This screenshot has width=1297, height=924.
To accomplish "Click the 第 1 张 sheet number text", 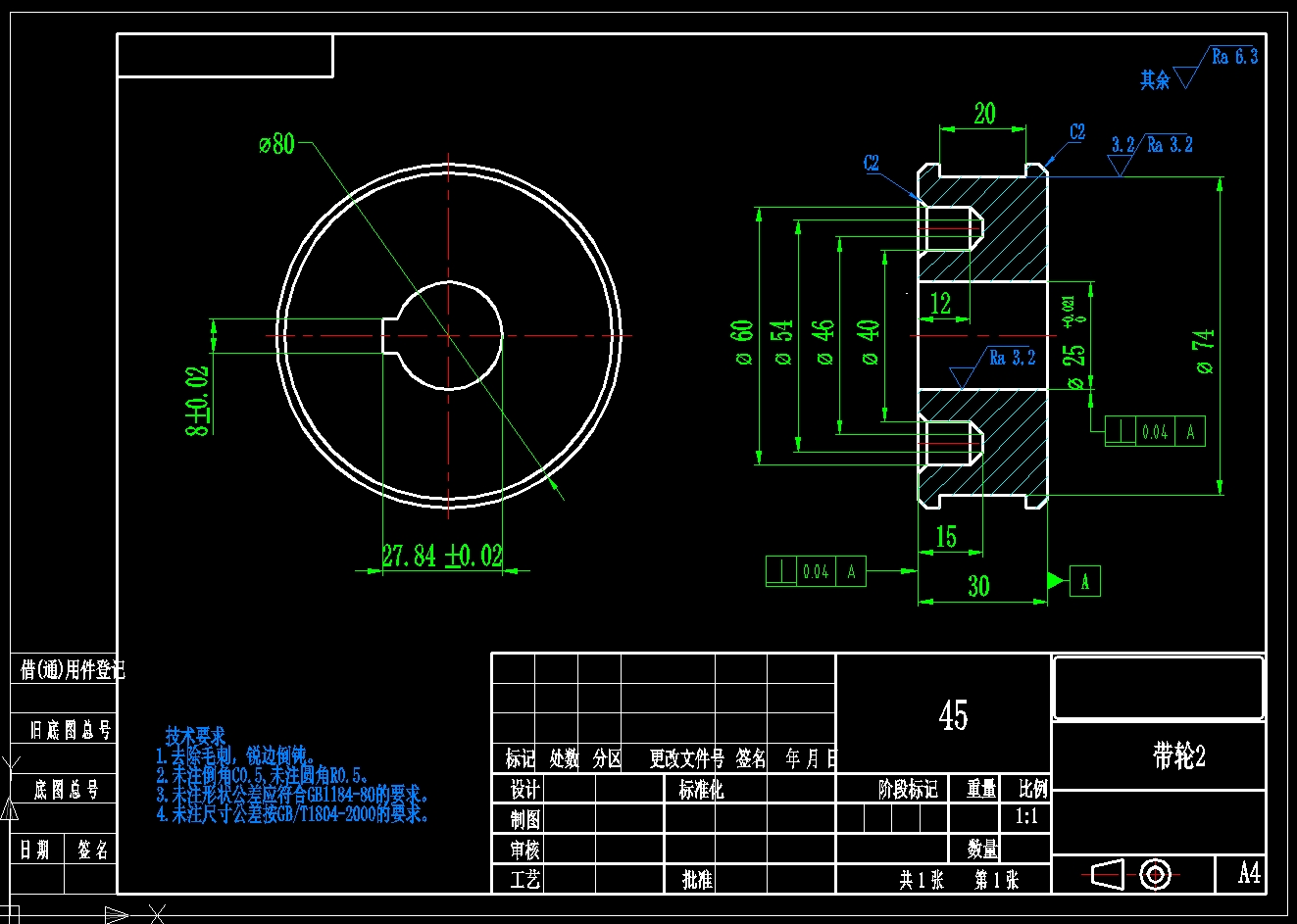I will pos(996,880).
